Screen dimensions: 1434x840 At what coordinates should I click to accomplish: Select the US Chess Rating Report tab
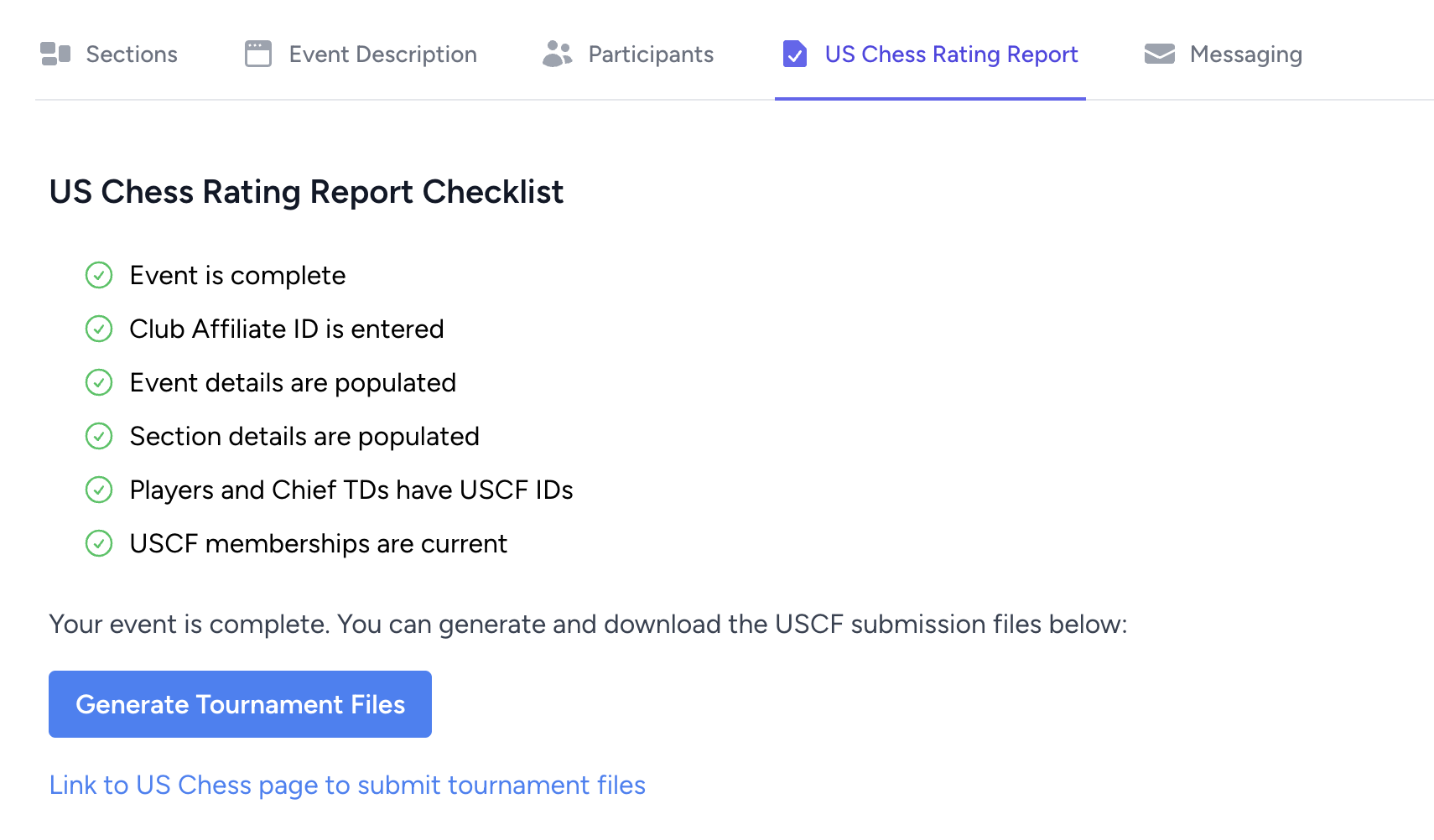[x=951, y=54]
